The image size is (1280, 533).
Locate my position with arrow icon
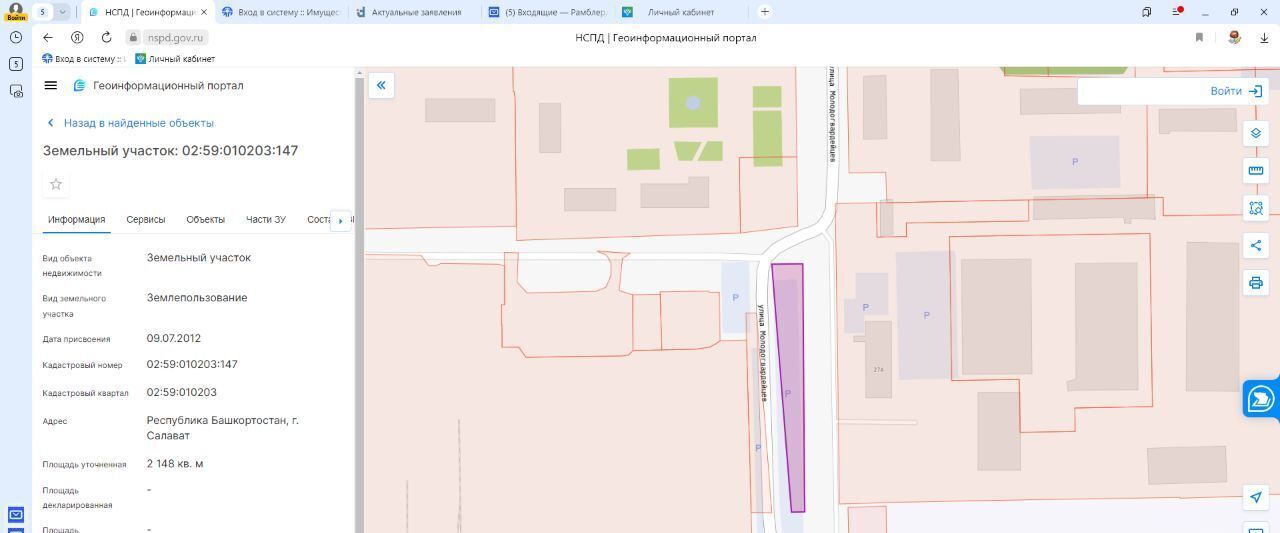(x=1256, y=497)
